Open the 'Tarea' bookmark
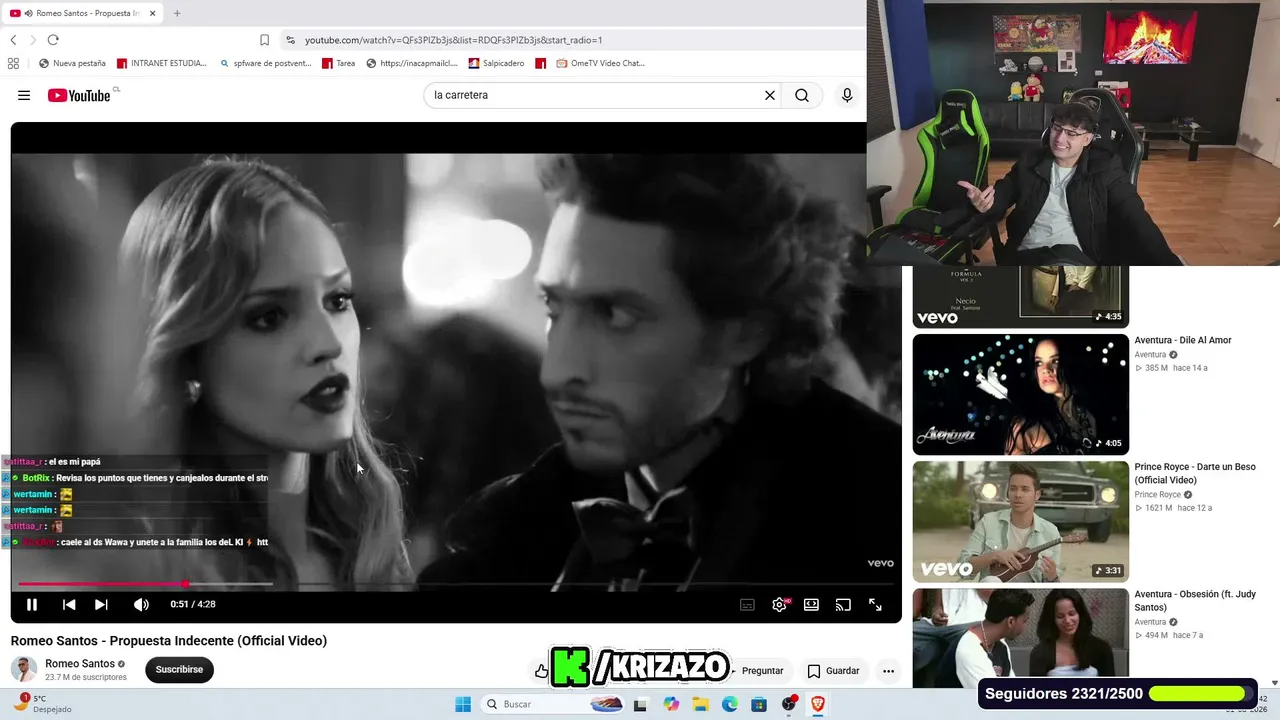This screenshot has height=720, width=1280. [339, 63]
